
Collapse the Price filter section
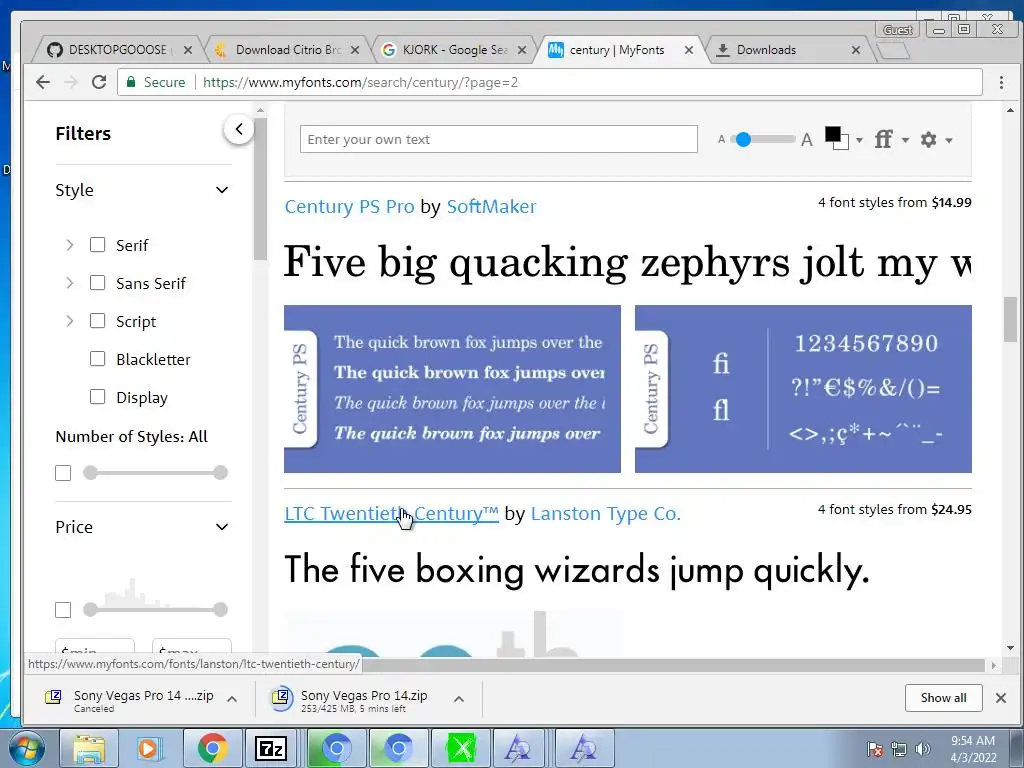(x=222, y=527)
